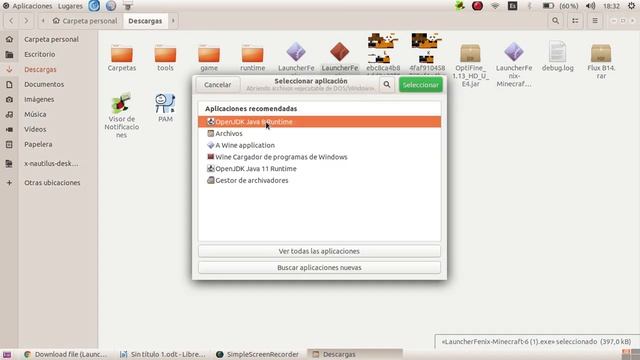Screen dimensions: 640x360
Task: Switch to Sin título 1.odt LibreOffice window
Action: [x=163, y=354]
